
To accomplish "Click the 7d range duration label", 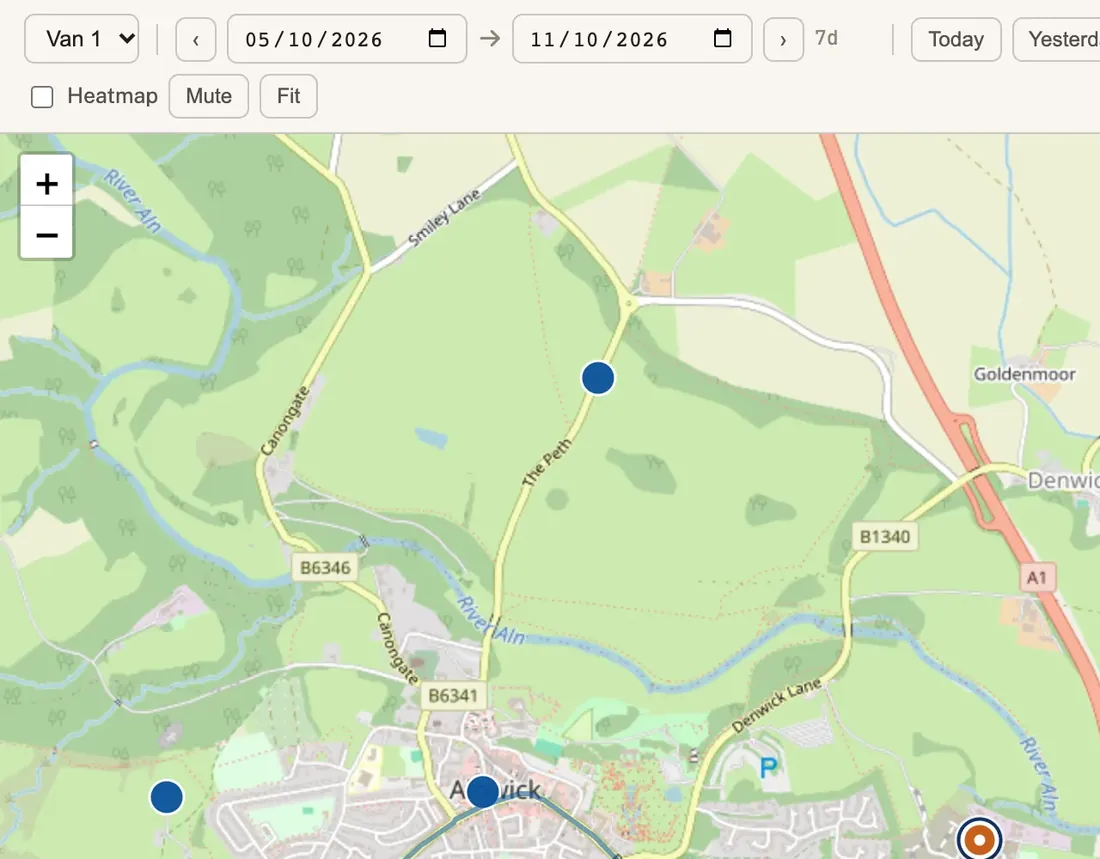I will [x=826, y=37].
